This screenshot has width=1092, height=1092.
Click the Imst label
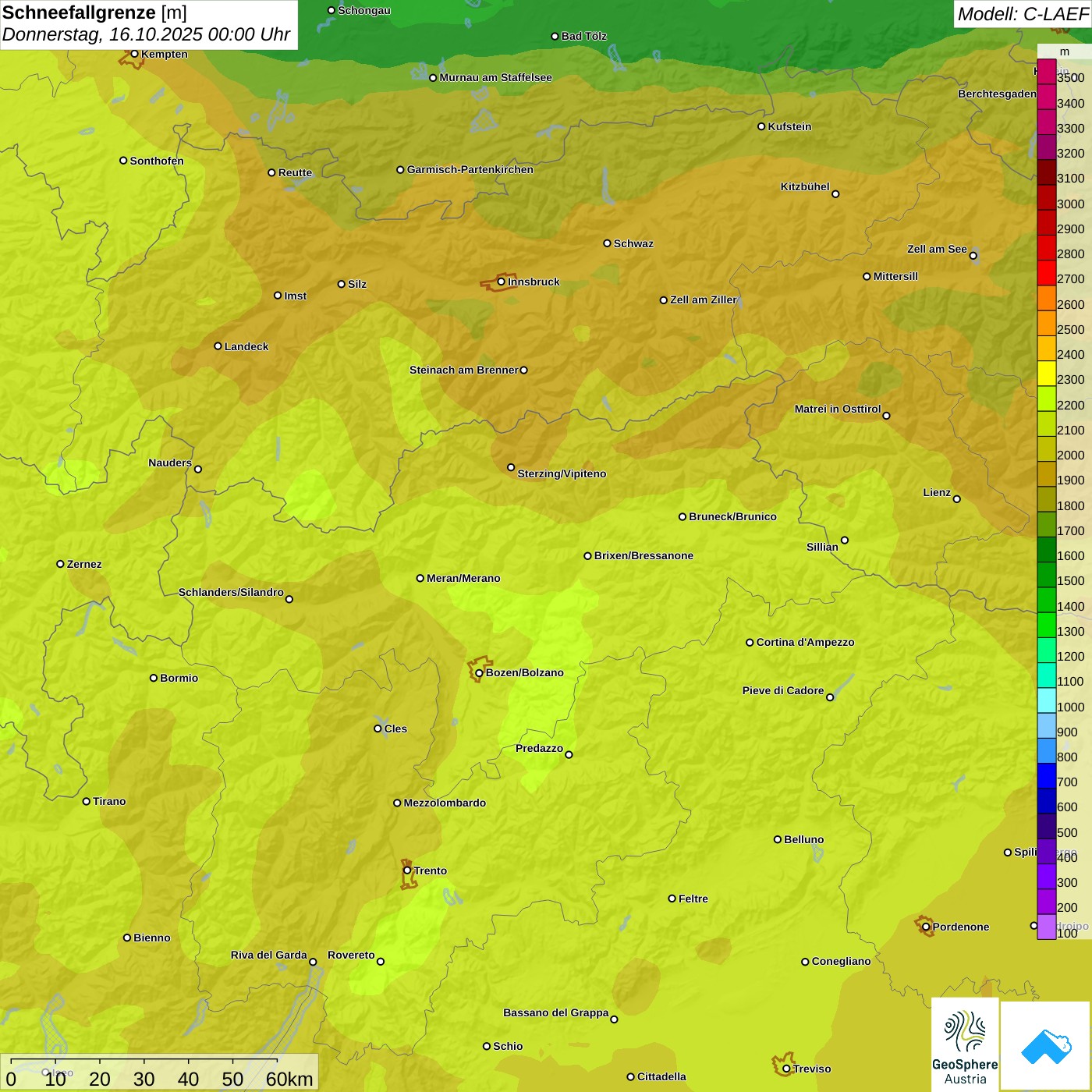pyautogui.click(x=296, y=296)
